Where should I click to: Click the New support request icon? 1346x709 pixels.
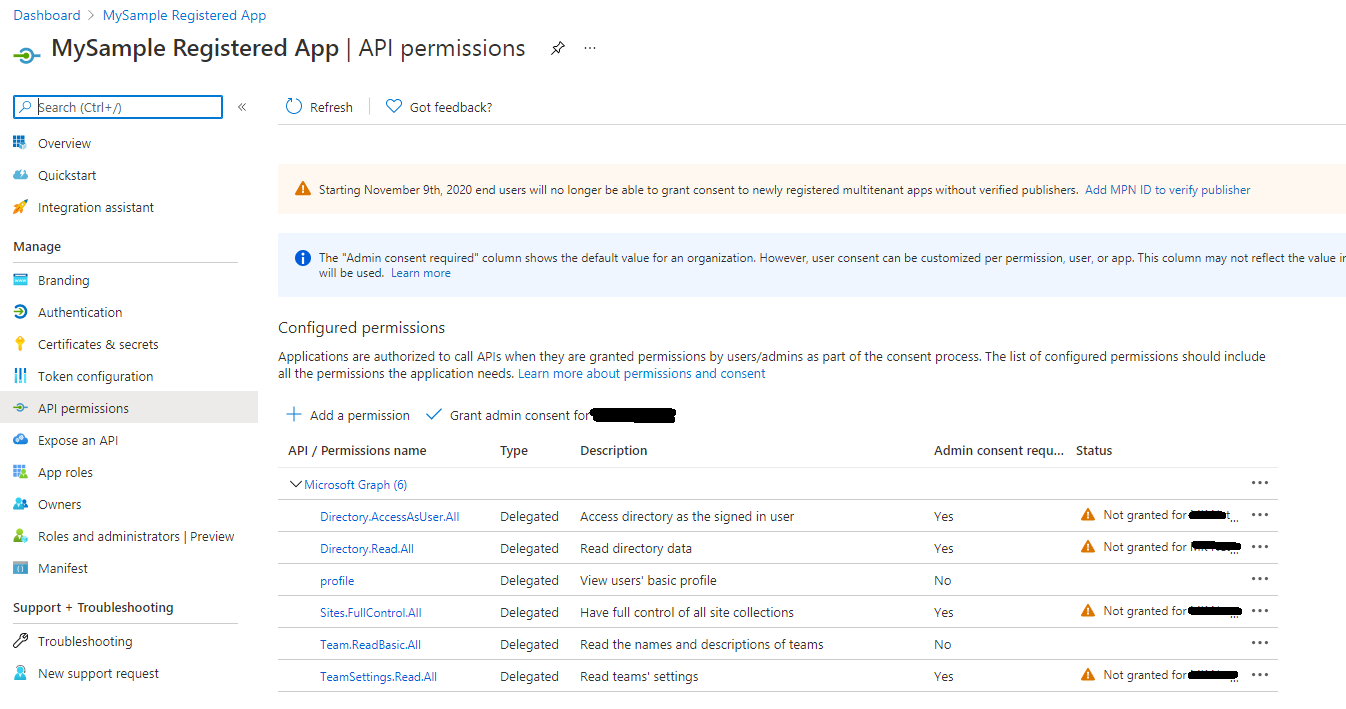20,673
